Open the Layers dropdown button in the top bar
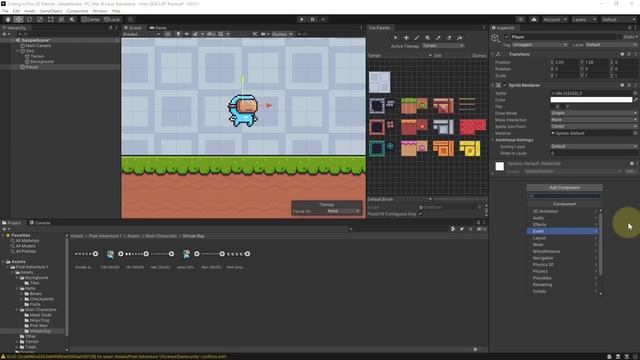This screenshot has width=640, height=360. pos(584,19)
